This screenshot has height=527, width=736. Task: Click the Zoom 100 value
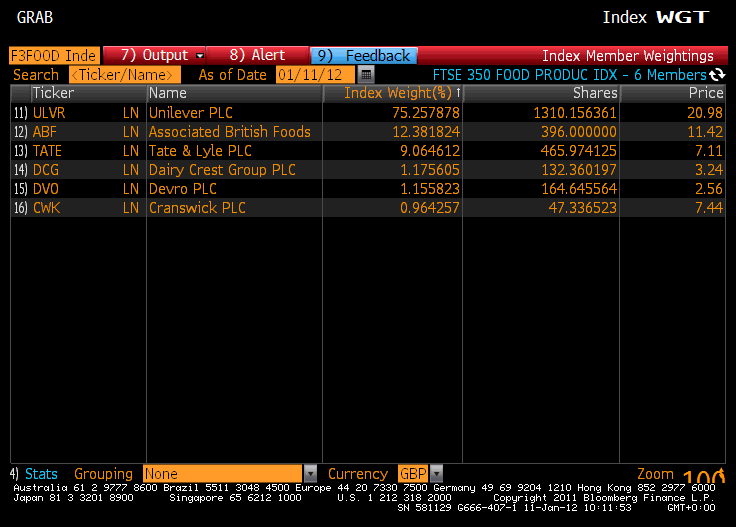(704, 476)
